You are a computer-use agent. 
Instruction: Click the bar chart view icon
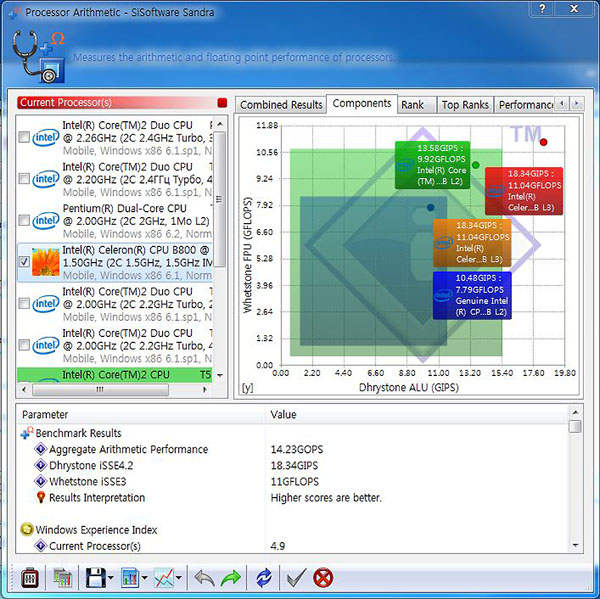point(130,578)
